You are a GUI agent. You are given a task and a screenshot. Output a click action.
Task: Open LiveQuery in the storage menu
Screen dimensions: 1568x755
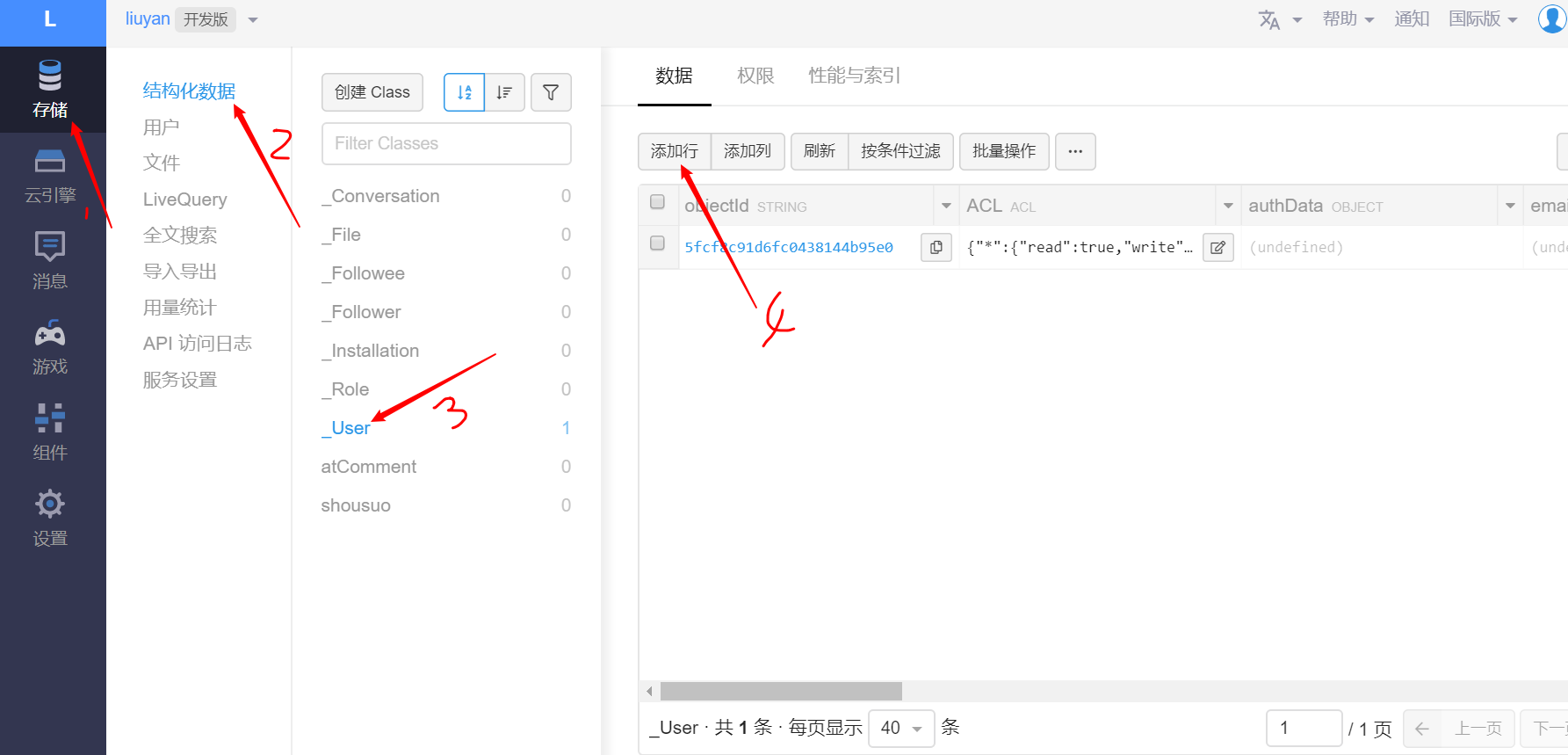[184, 200]
